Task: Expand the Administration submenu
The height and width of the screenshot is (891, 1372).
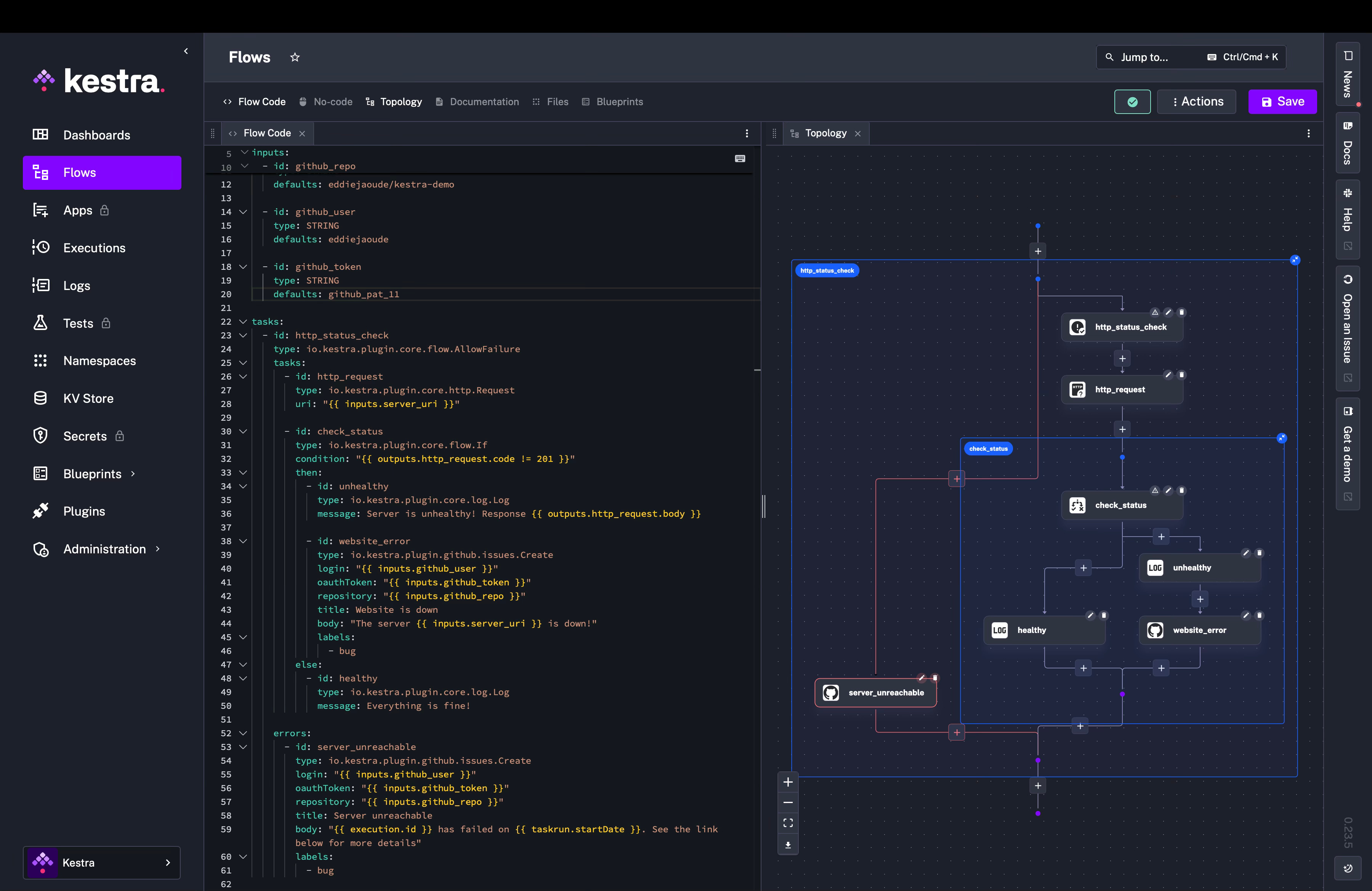Action: click(x=157, y=549)
